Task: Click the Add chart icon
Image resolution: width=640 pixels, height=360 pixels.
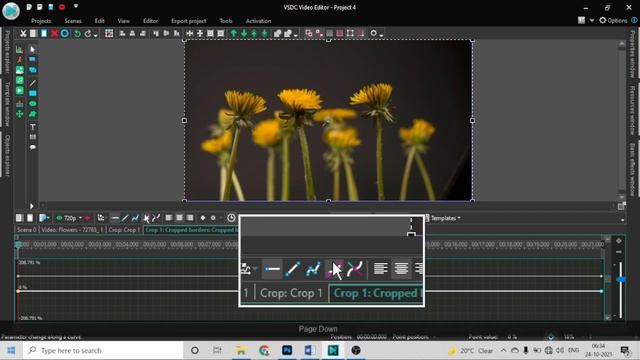Action: pyautogui.click(x=19, y=49)
